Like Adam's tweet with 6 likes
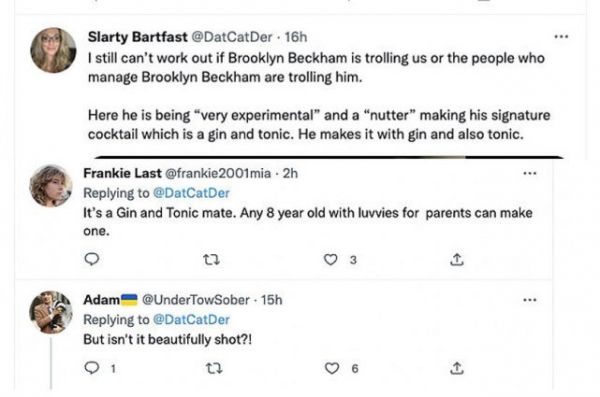Screen dimensions: 600x397 [x=332, y=368]
